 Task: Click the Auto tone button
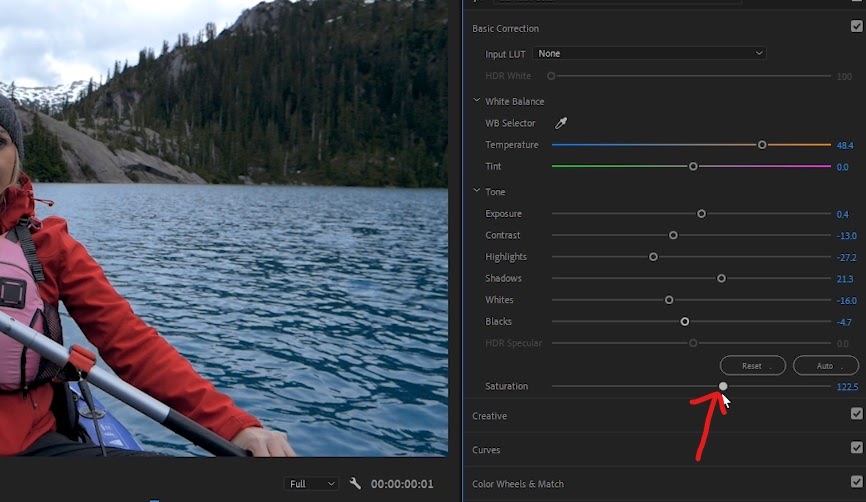[826, 366]
